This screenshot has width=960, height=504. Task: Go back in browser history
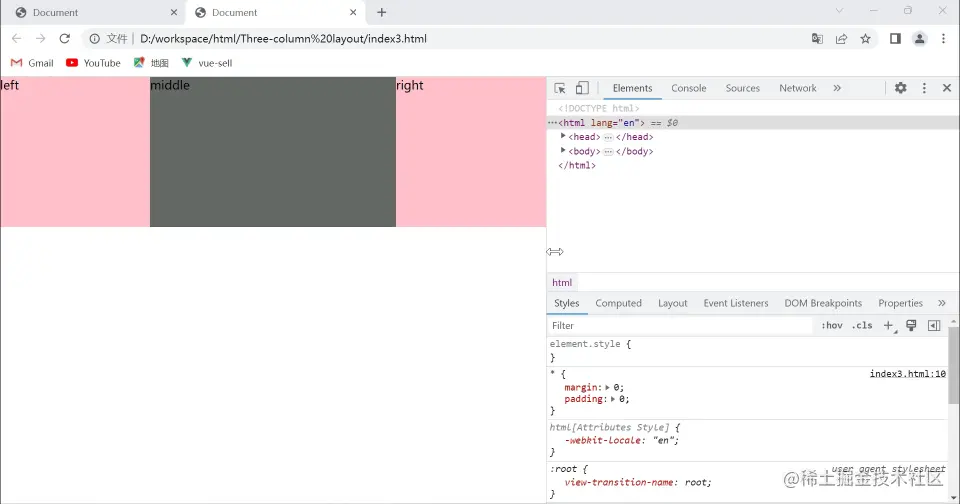(x=17, y=39)
